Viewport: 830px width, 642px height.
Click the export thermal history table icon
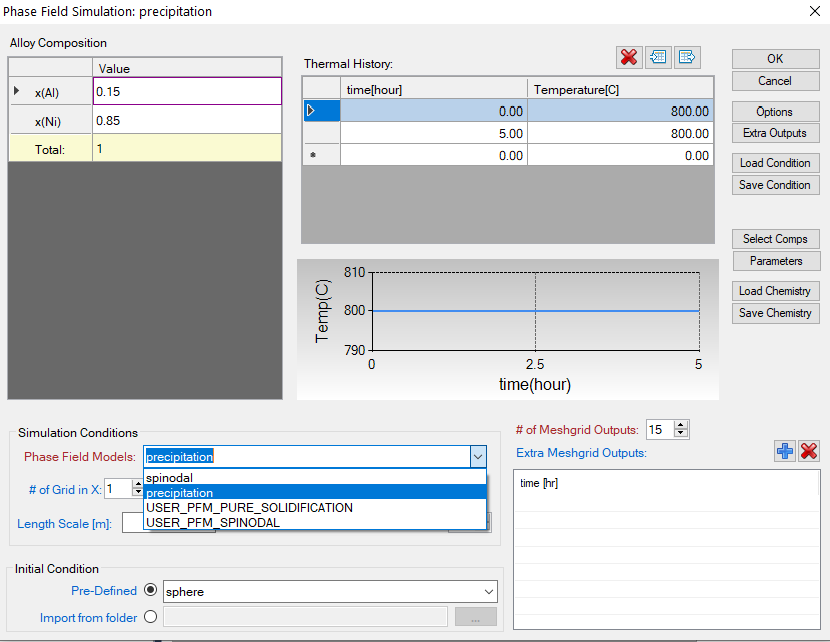click(687, 57)
